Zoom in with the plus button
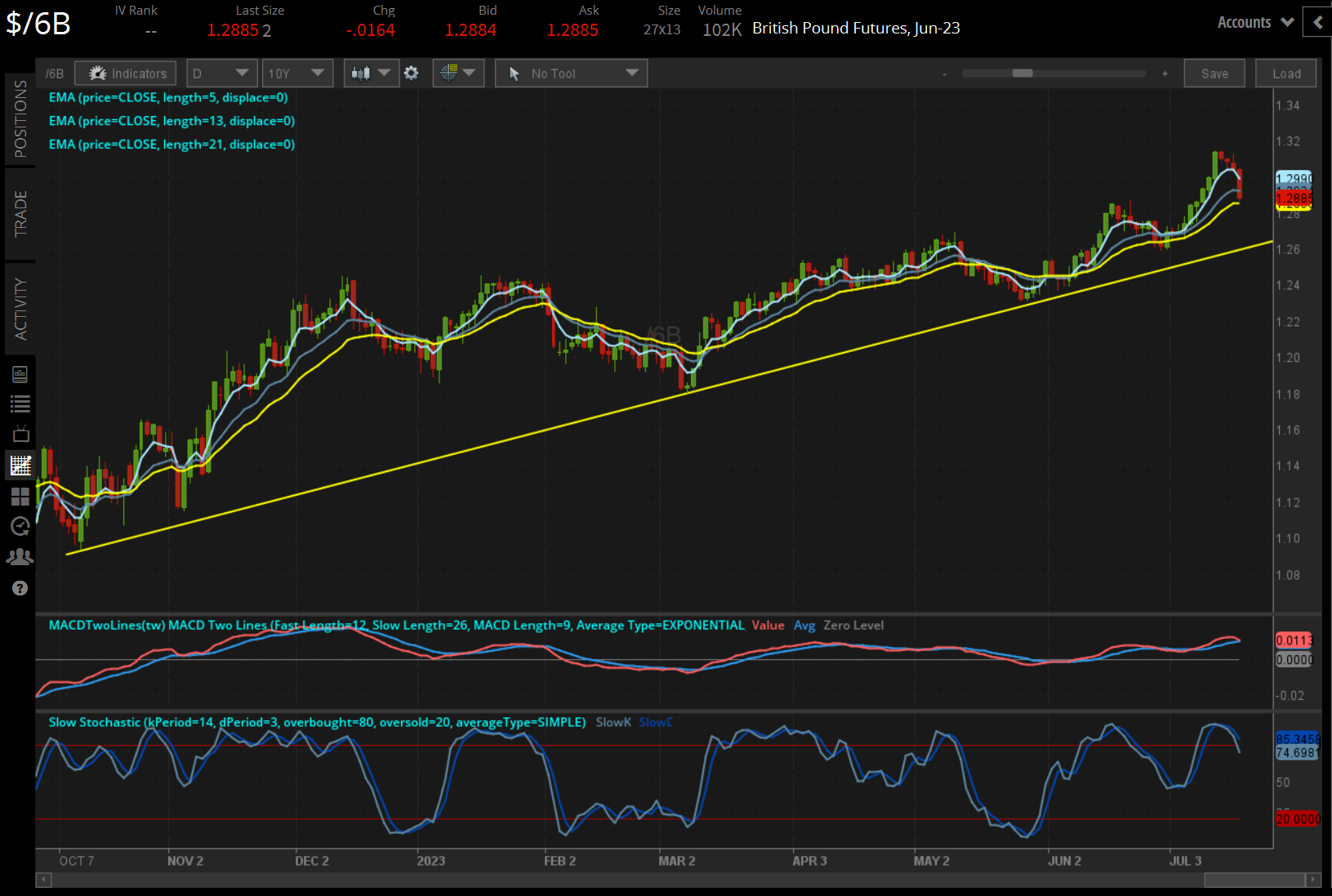Screen dimensions: 1332x896 (x=1165, y=74)
